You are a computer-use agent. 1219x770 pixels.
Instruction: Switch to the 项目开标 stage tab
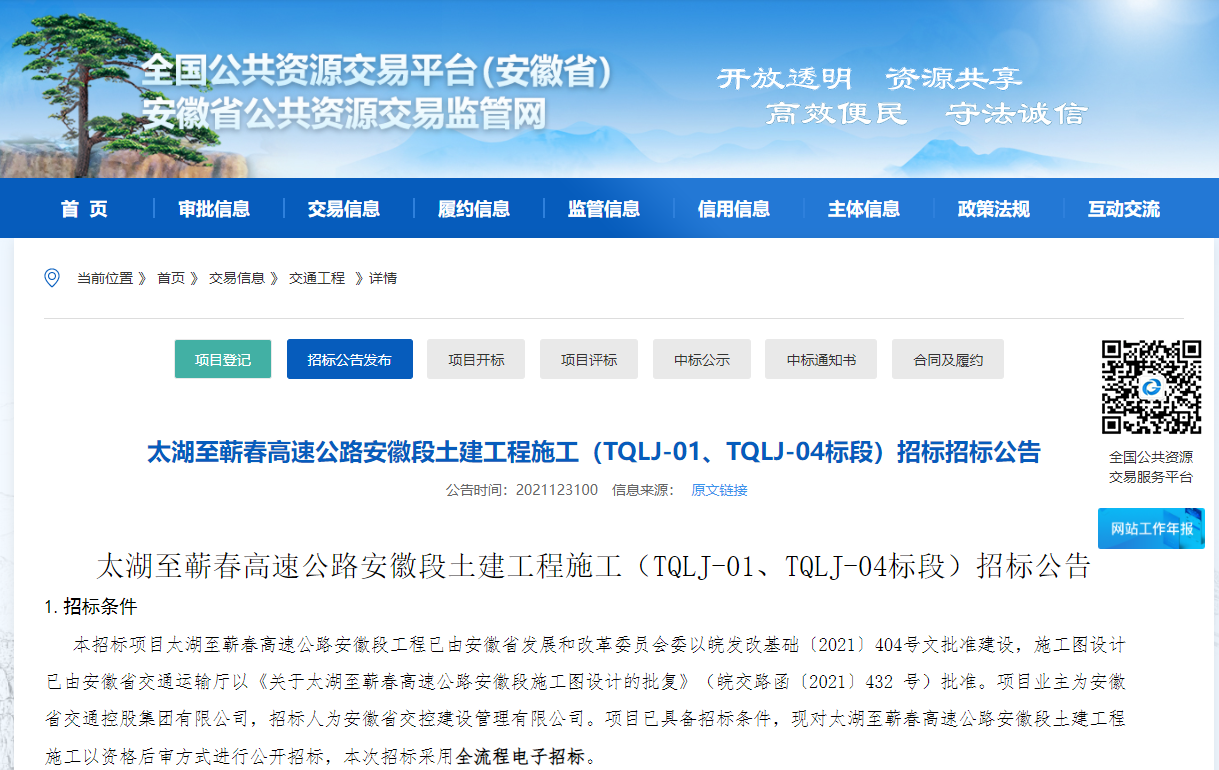(x=476, y=360)
